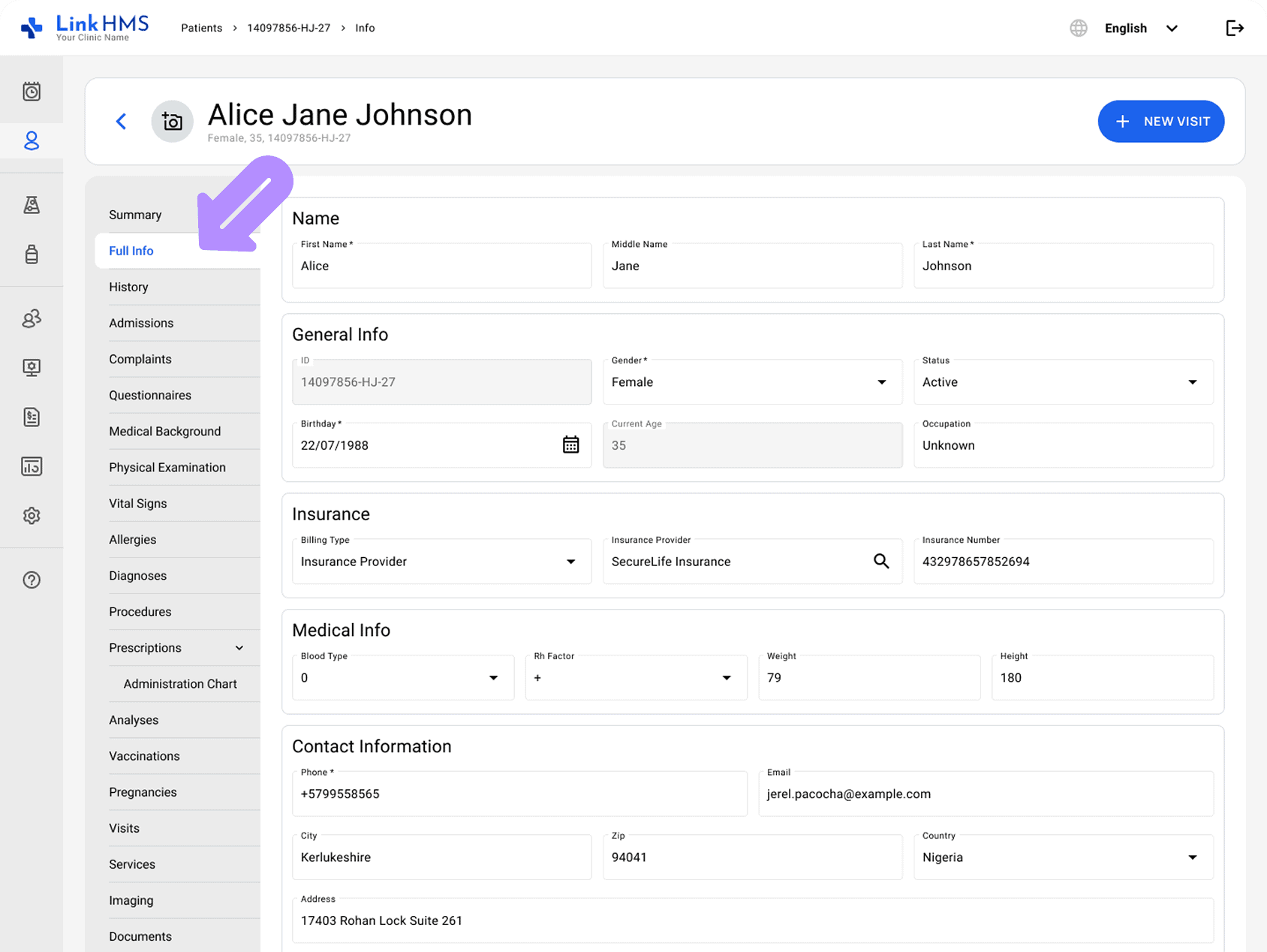Switch to the Medical Background section
The height and width of the screenshot is (952, 1267).
(165, 431)
